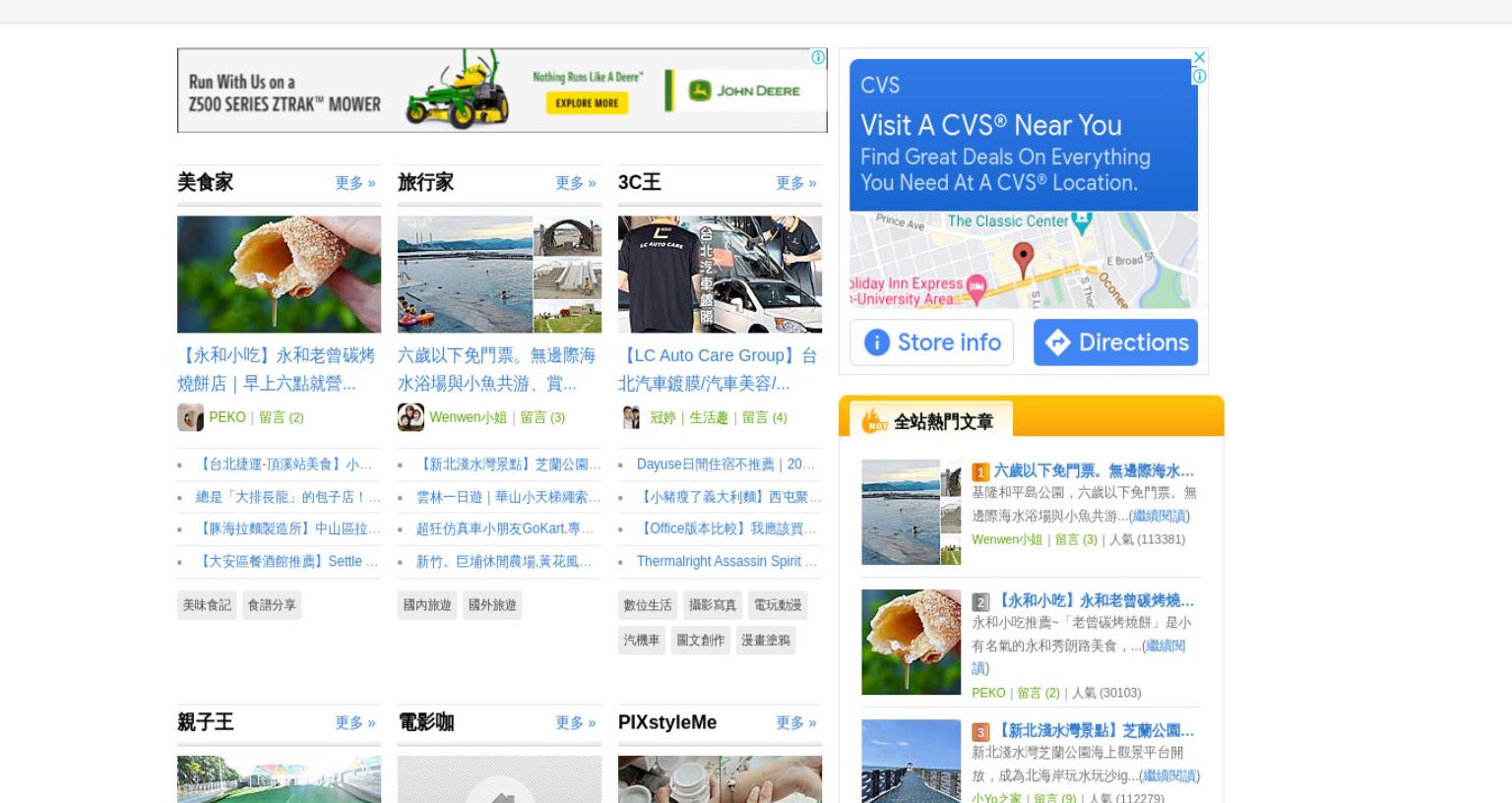Open 【新北淺水灣景點】芝蘭公園 in 旅行家 list
The height and width of the screenshot is (803, 1512).
[x=508, y=464]
